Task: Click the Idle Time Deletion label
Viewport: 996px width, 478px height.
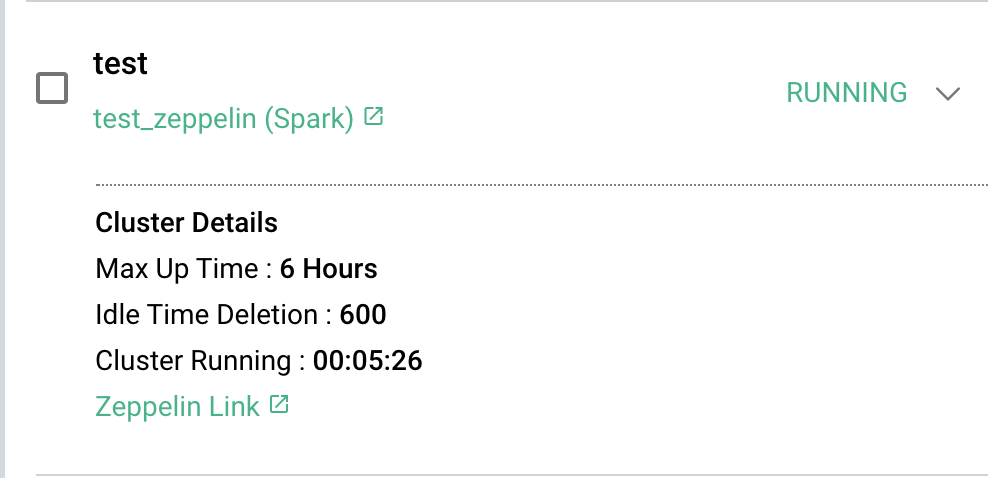Action: tap(213, 315)
